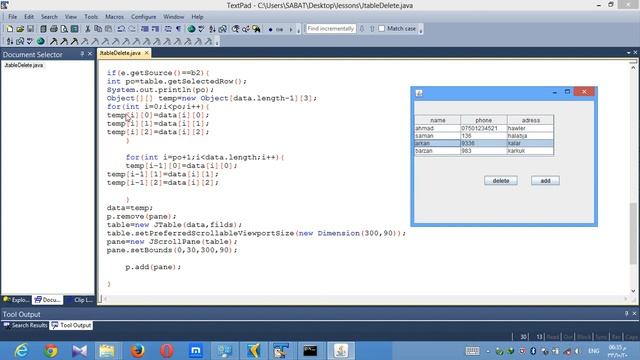Close the JtableDelete.java tab with its X
Screen dimensions: 640x360
(x=147, y=53)
